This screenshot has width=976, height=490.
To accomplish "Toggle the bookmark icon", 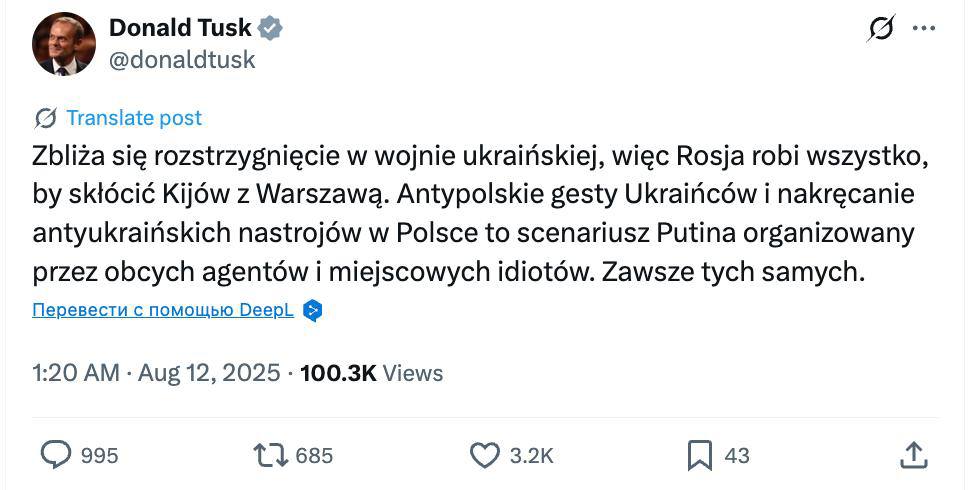I will pos(700,456).
